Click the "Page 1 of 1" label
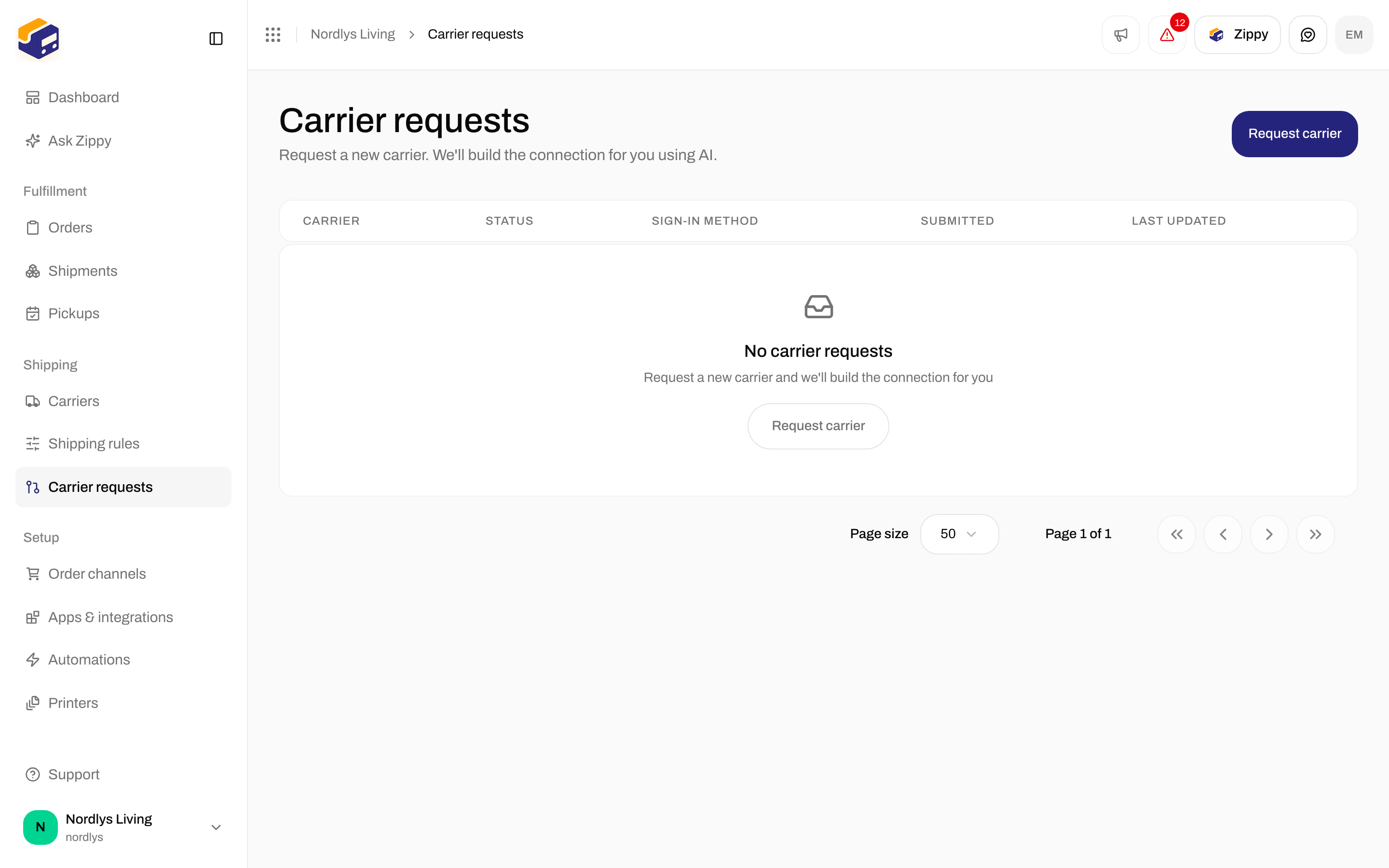Image resolution: width=1389 pixels, height=868 pixels. 1078,534
